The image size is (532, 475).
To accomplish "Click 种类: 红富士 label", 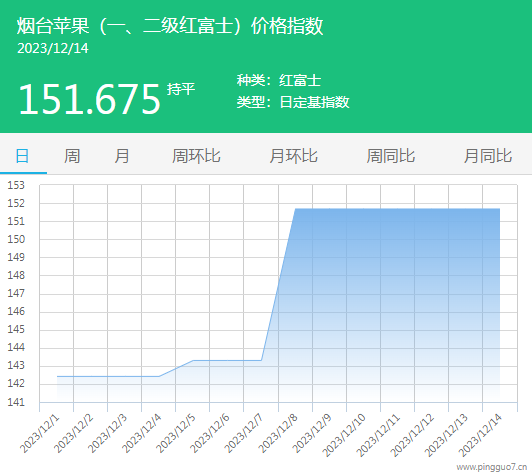I will 279,80.
